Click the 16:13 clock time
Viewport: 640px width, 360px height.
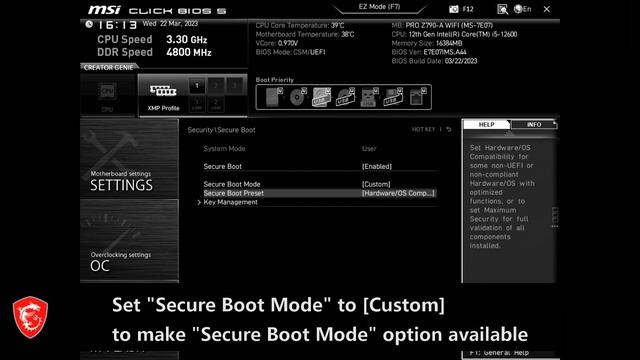pos(118,25)
